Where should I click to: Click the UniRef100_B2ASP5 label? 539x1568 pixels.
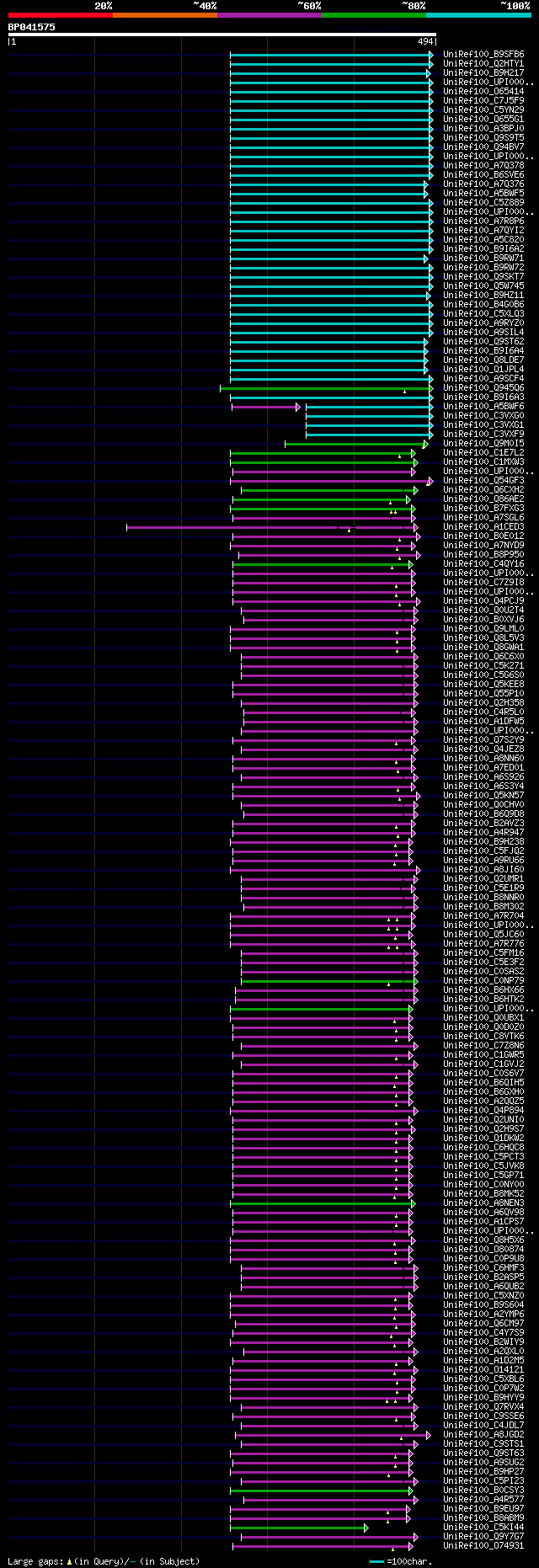(x=483, y=1277)
